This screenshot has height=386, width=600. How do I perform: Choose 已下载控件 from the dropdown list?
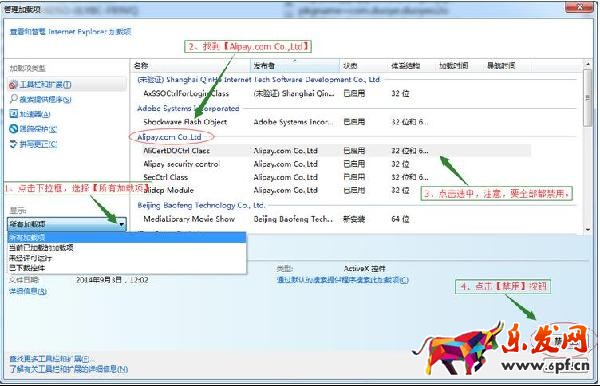click(x=27, y=268)
